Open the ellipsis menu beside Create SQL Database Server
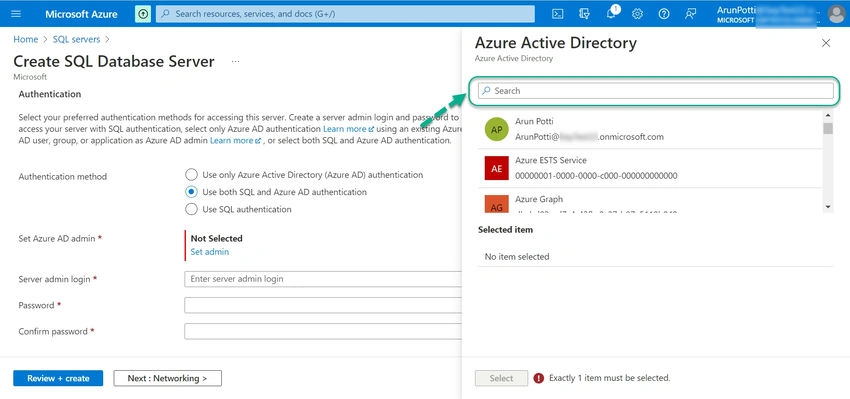850x399 pixels. tap(235, 62)
